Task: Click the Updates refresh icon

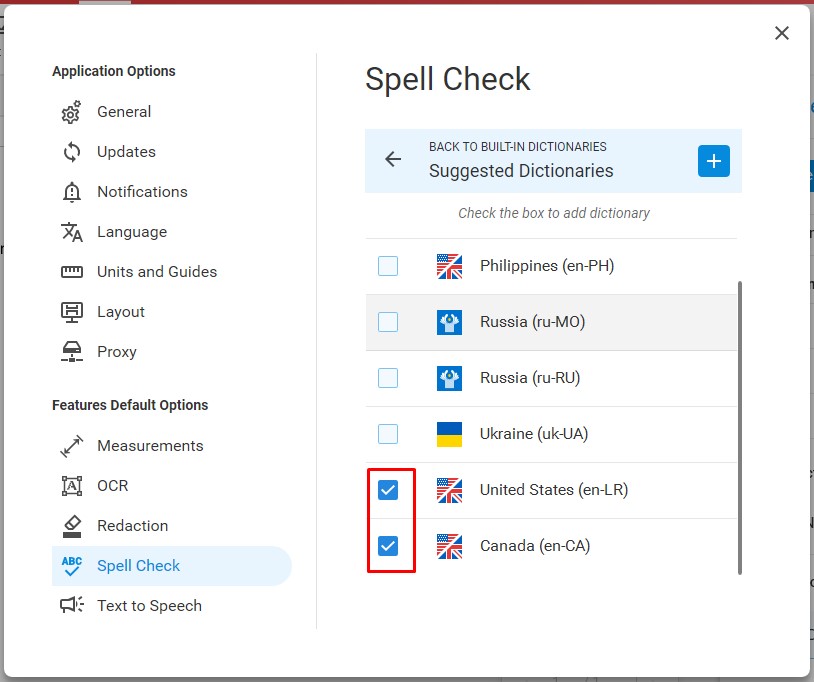Action: 72,152
